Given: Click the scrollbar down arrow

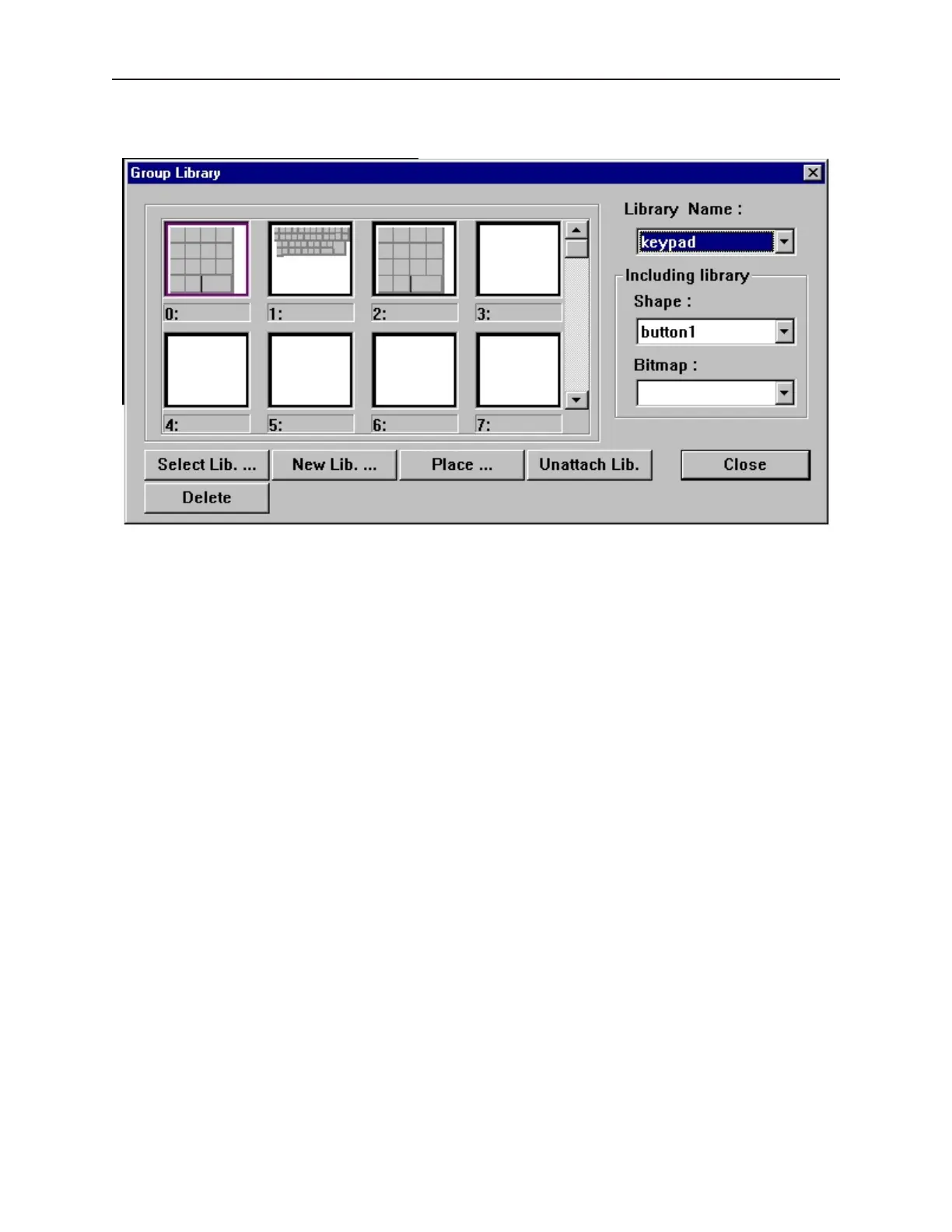Looking at the screenshot, I should pos(576,400).
